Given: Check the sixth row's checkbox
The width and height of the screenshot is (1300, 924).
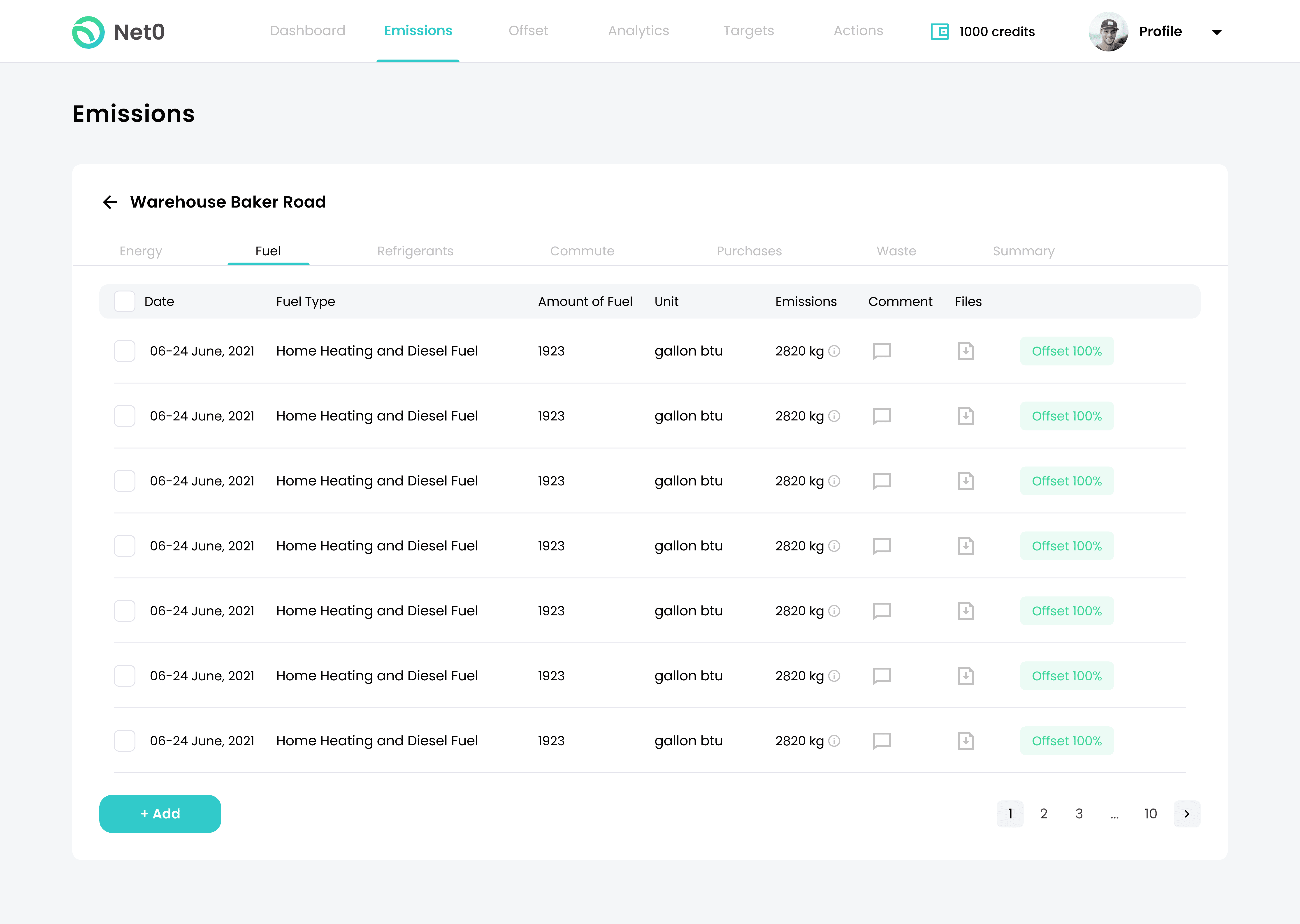Looking at the screenshot, I should (125, 675).
